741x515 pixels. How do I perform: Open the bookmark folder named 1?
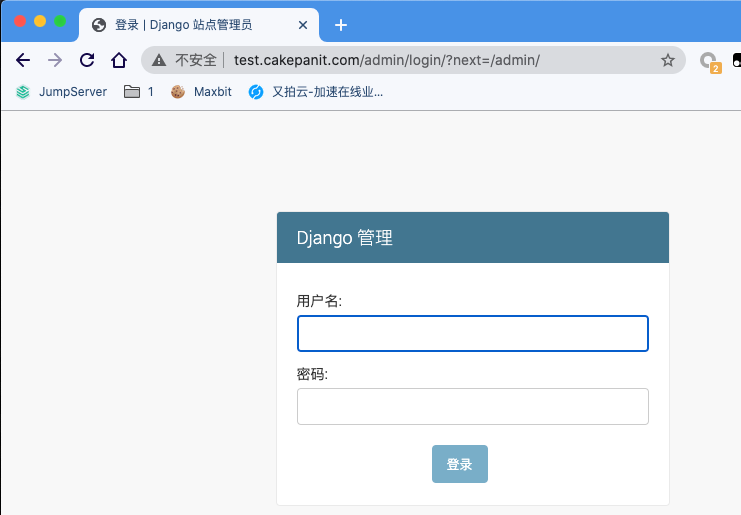(138, 92)
